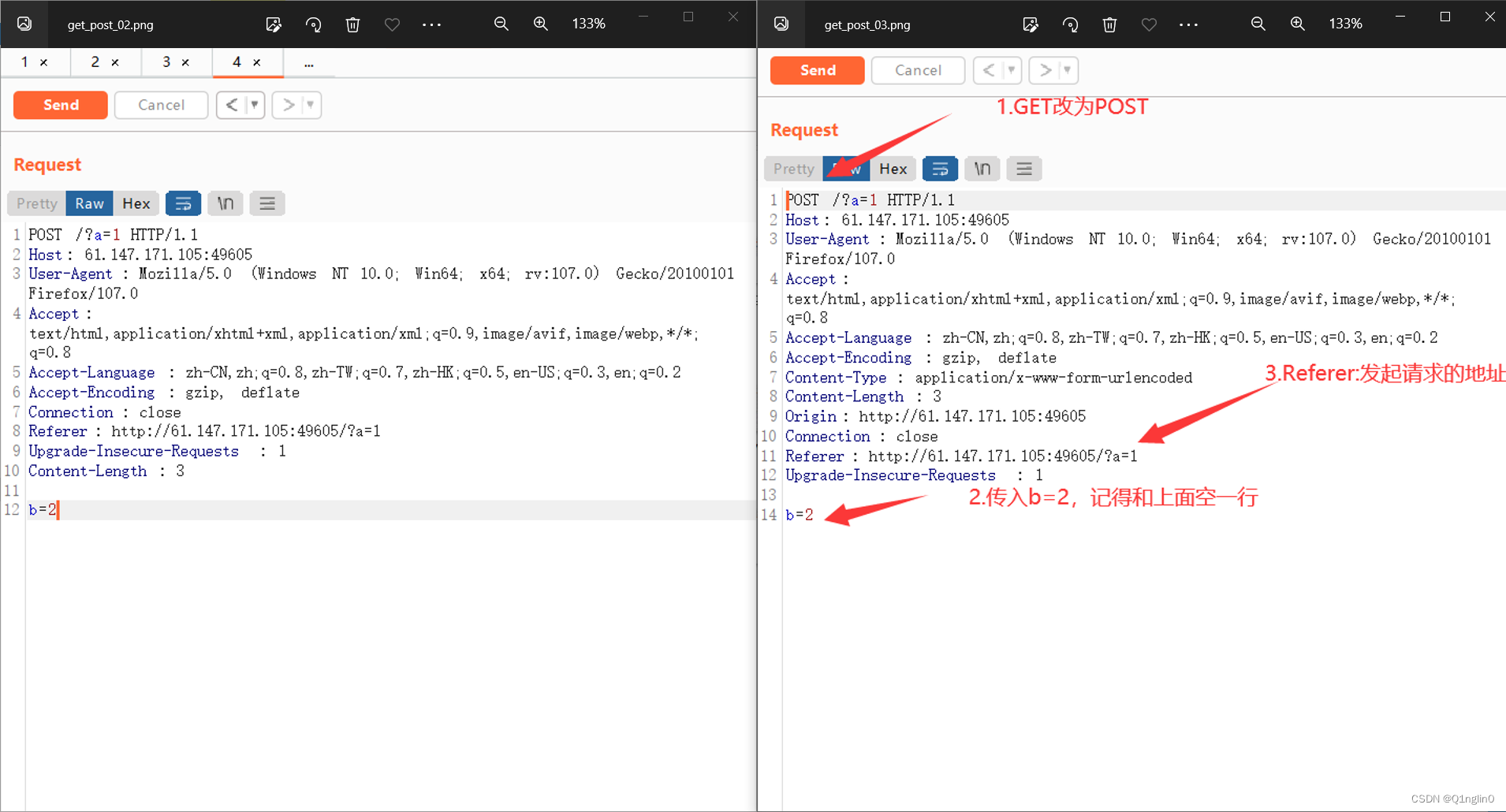Go to next request in left window history
Image resolution: width=1506 pixels, height=812 pixels.
pos(288,105)
